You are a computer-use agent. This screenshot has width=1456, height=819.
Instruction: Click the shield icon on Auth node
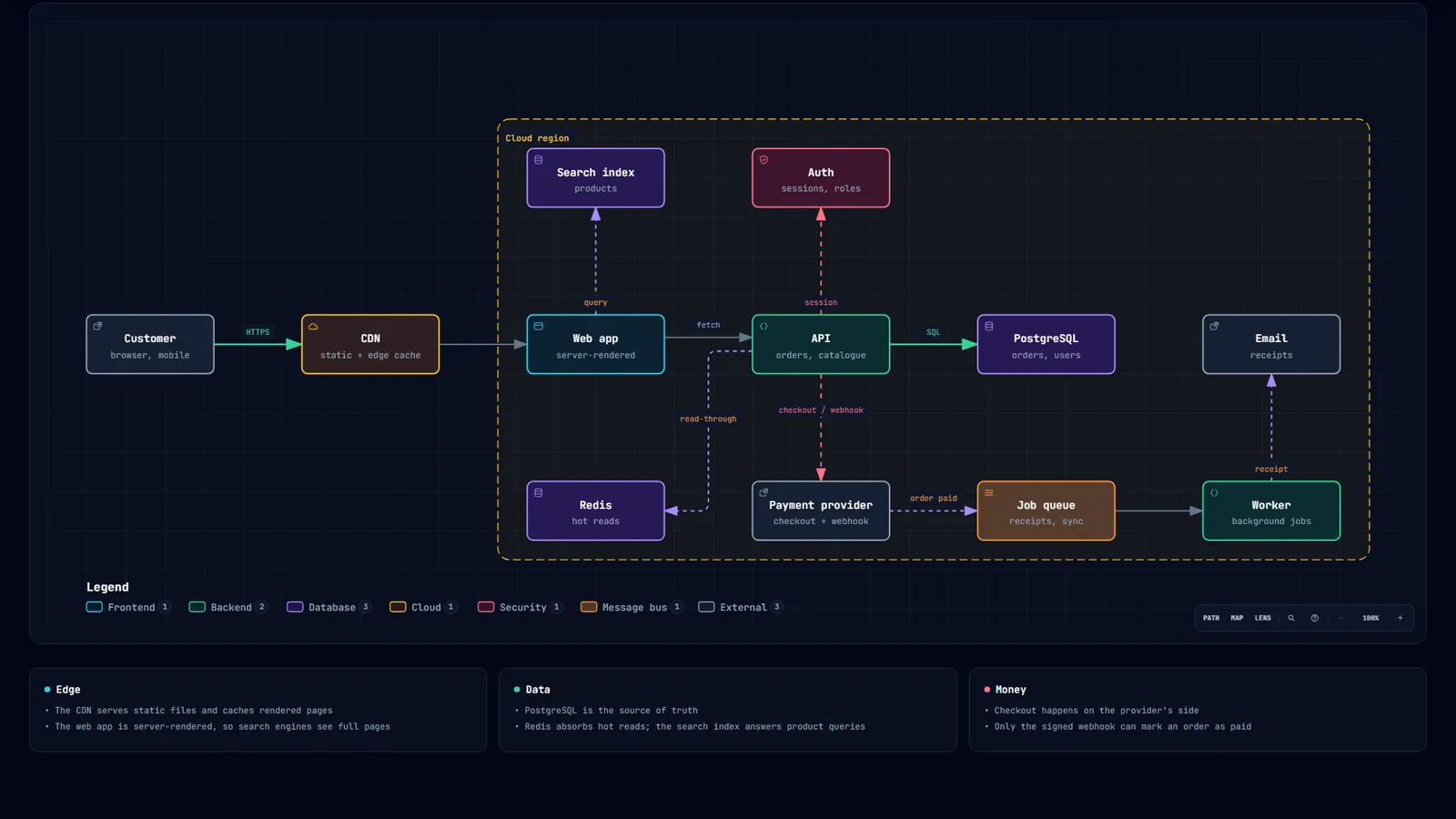[763, 159]
